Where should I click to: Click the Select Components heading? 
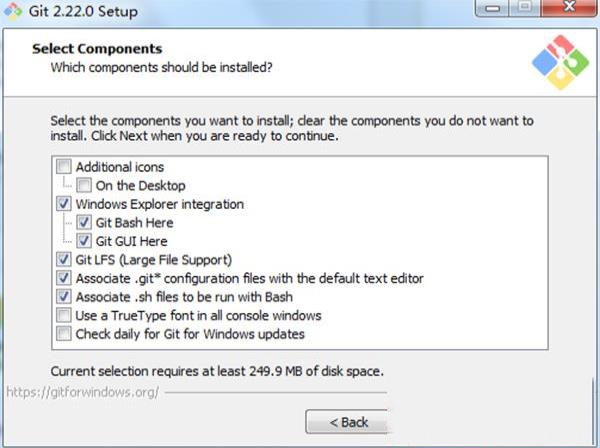pyautogui.click(x=97, y=49)
